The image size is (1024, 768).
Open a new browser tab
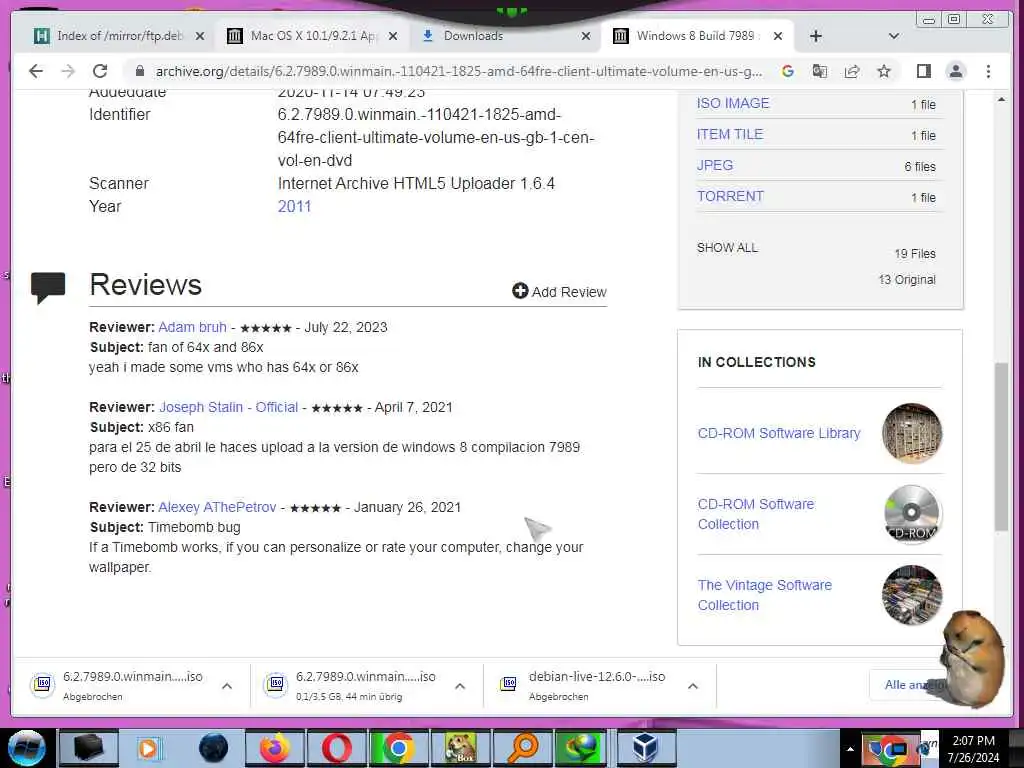tap(816, 36)
